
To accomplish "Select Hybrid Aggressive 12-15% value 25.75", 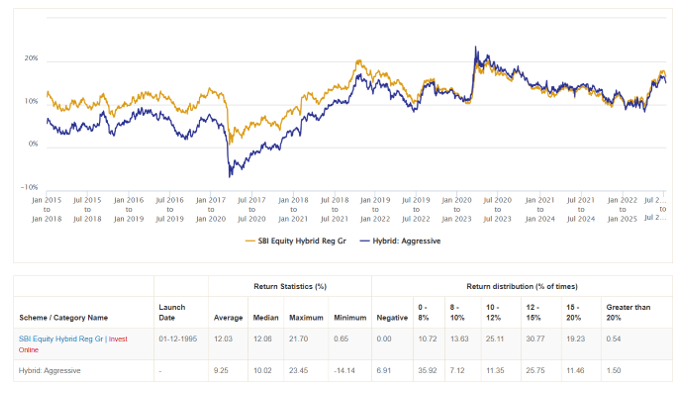I will 535,371.
